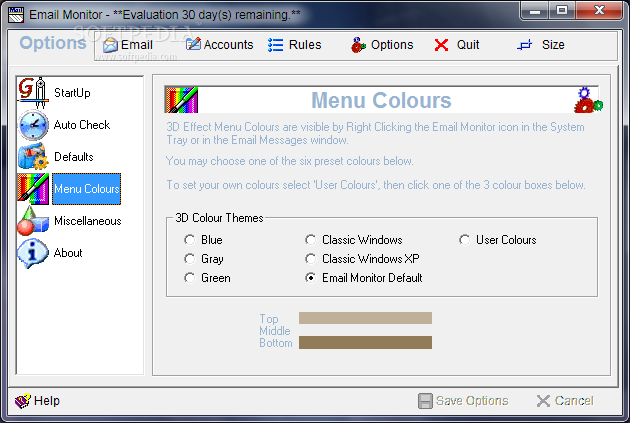Click the Bottom colour box
Image resolution: width=630 pixels, height=423 pixels.
pos(365,343)
